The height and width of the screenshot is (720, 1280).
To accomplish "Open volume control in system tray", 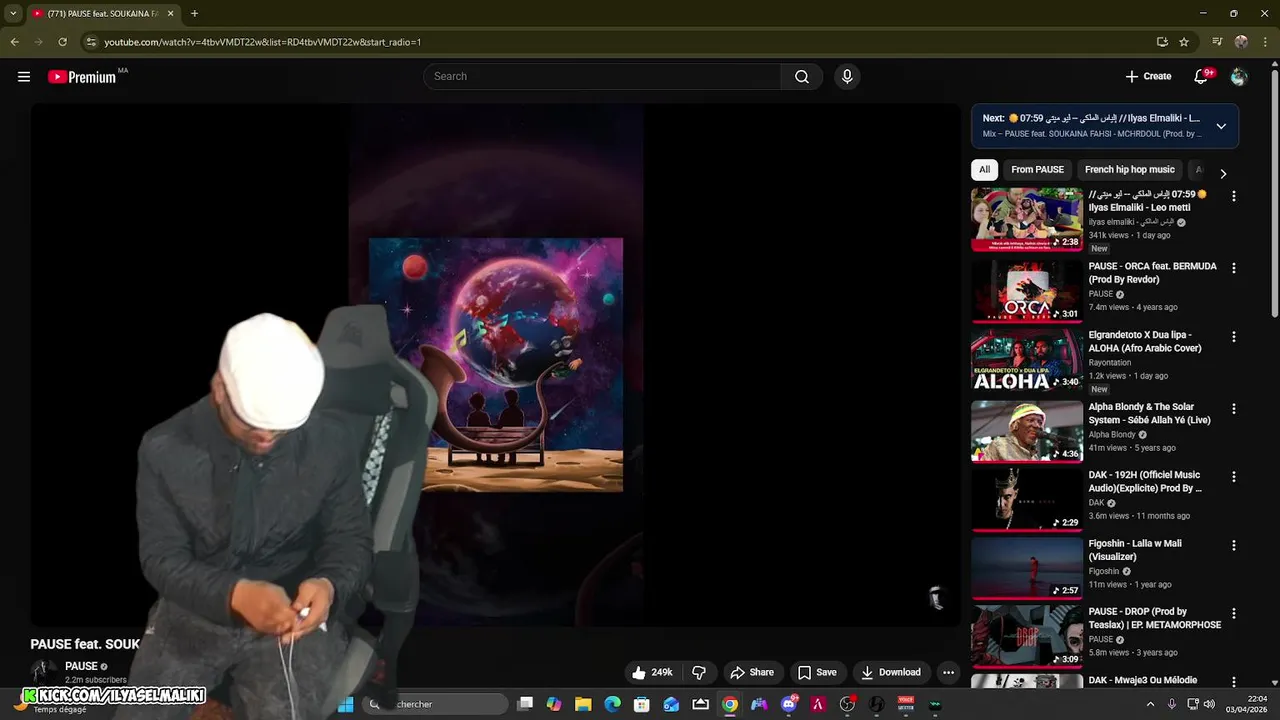I will [x=1209, y=704].
